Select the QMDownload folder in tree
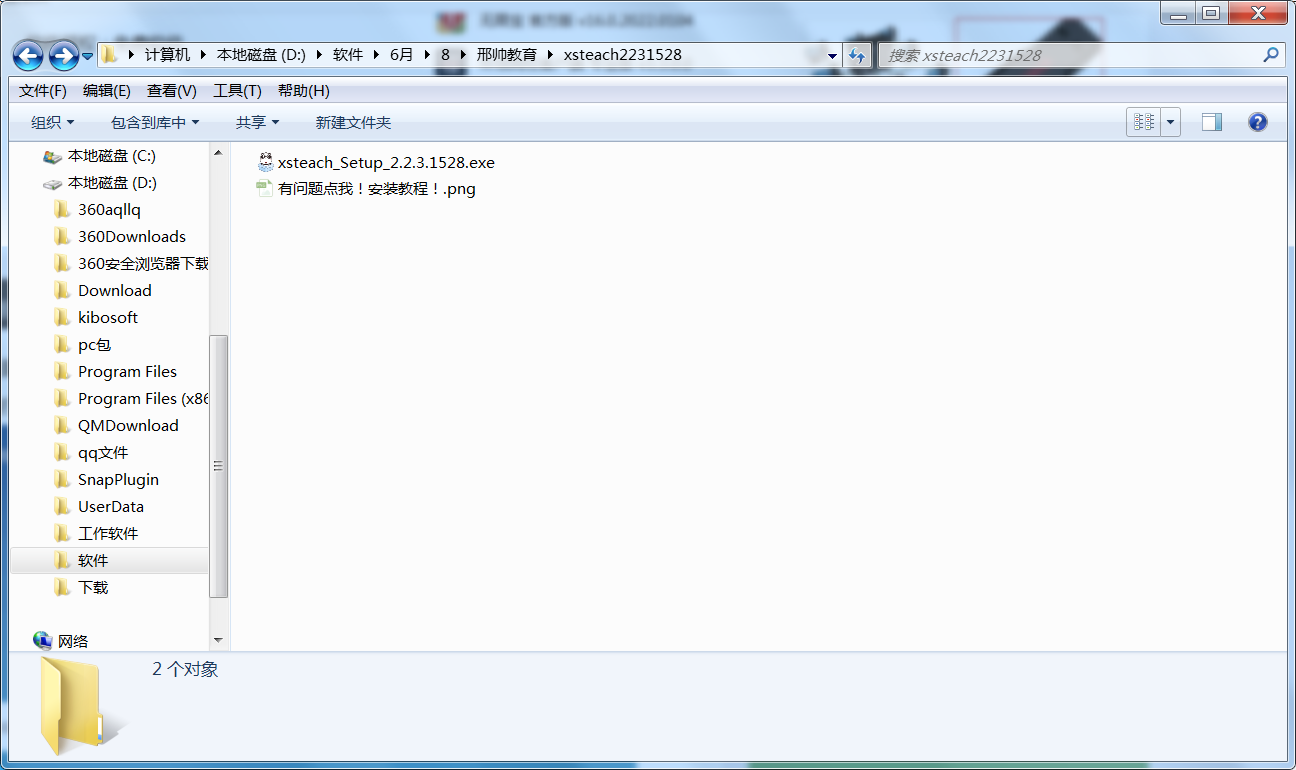 pos(128,426)
